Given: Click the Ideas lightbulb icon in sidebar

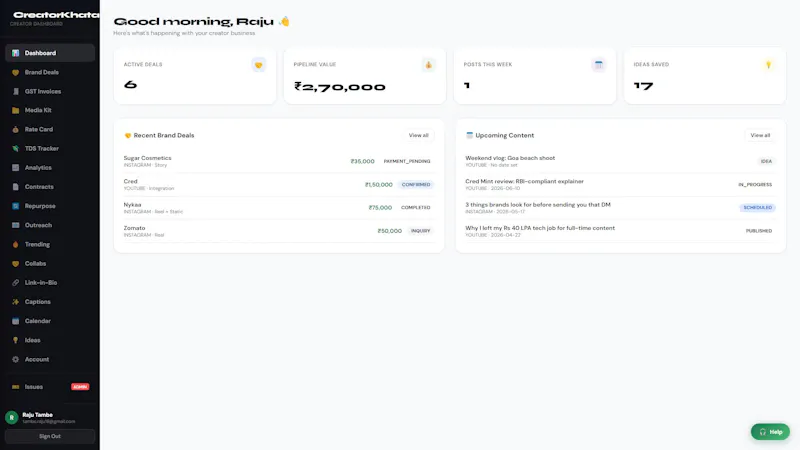Looking at the screenshot, I should point(15,340).
